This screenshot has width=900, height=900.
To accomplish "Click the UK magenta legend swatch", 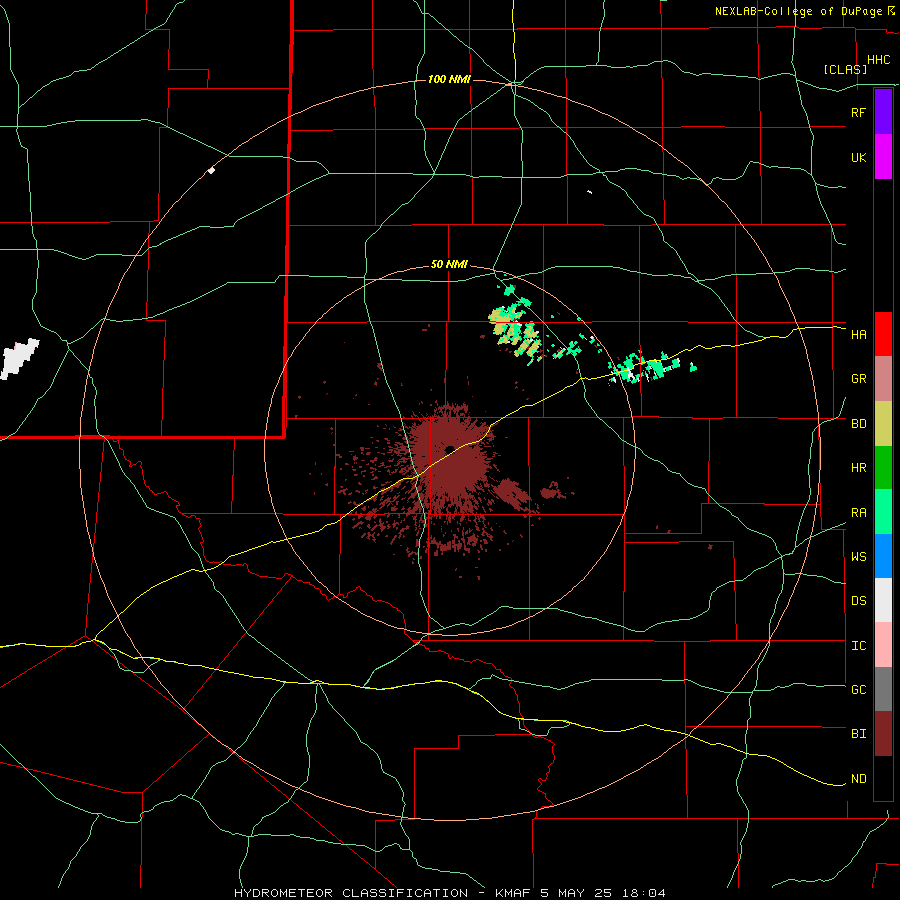I will (883, 157).
